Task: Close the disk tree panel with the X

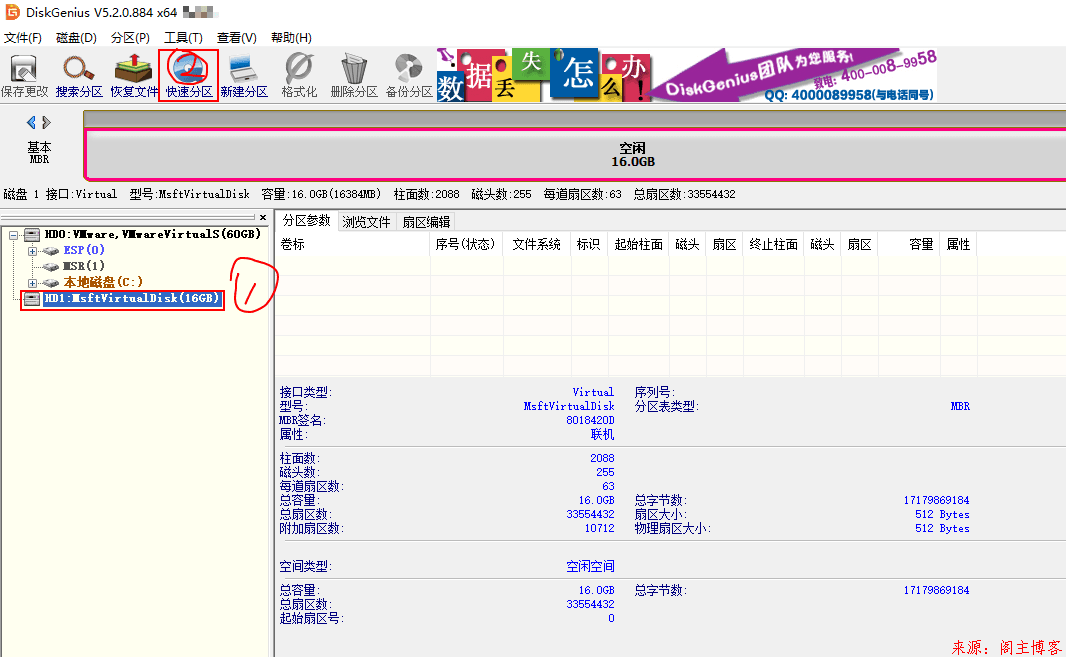Action: pyautogui.click(x=263, y=218)
